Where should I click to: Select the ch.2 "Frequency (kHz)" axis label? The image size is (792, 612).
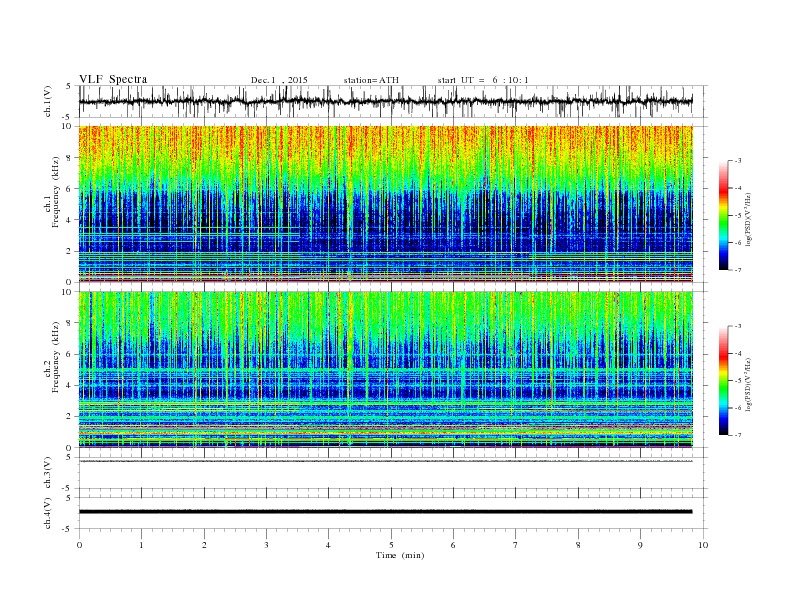(56, 356)
